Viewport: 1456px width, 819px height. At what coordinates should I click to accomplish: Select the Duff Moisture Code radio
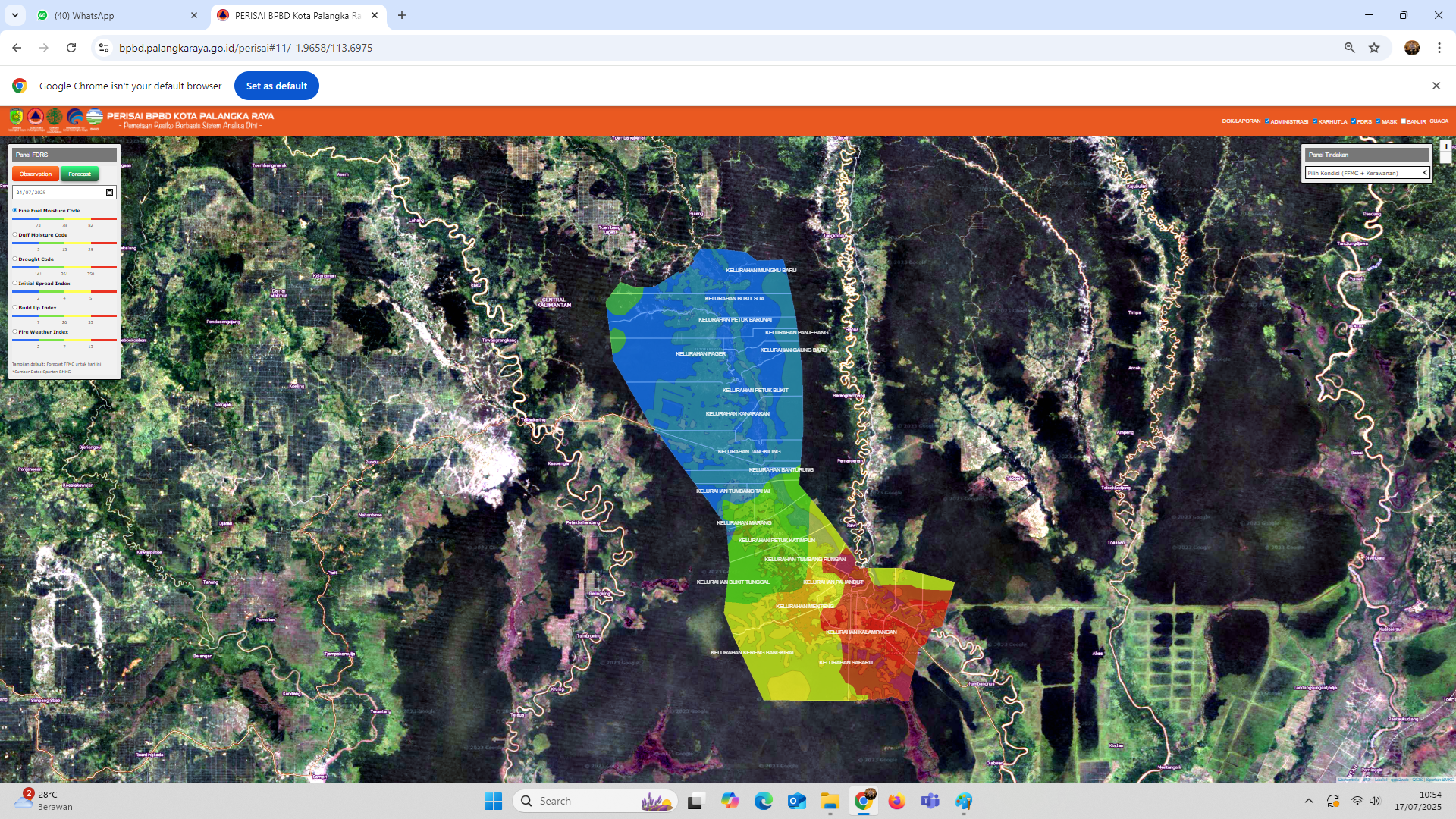pyautogui.click(x=14, y=234)
